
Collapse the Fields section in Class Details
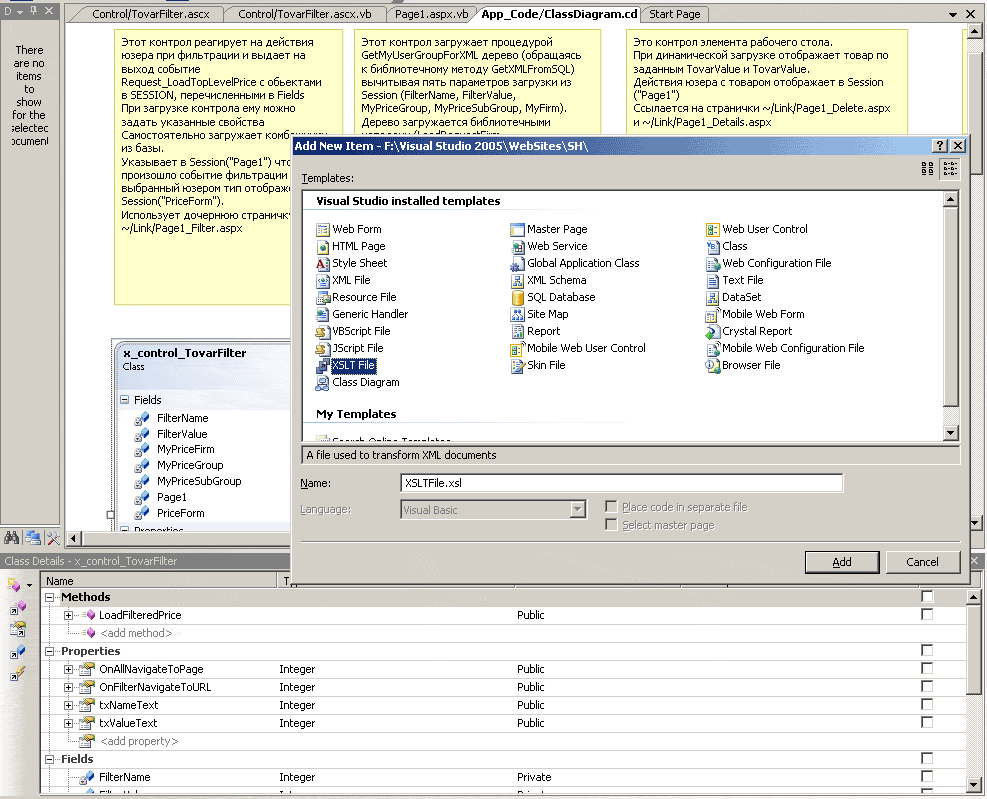(x=50, y=759)
